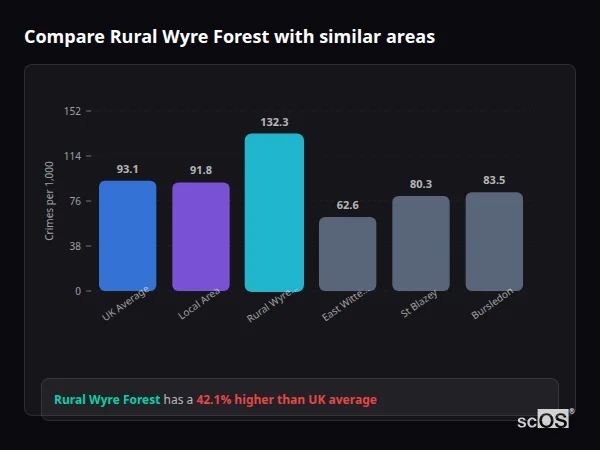
Task: Click the chart heading Compare Rural Wyre Forest
Action: click(x=230, y=37)
